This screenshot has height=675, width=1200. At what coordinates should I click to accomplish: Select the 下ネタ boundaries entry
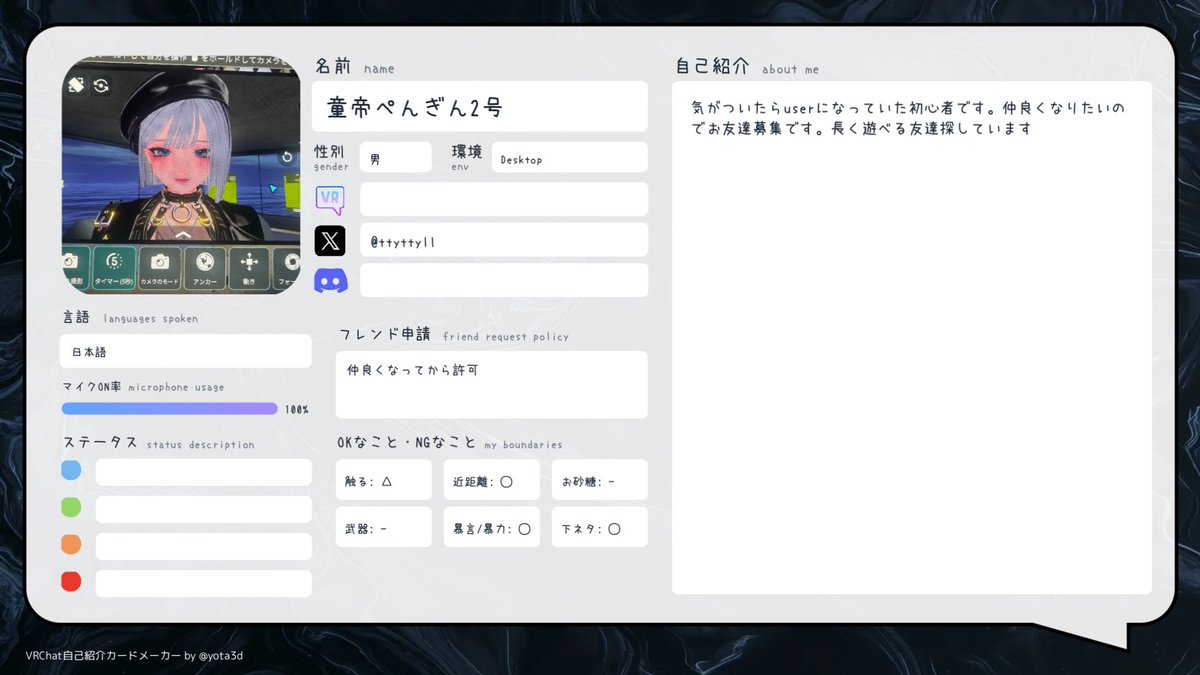tap(599, 527)
